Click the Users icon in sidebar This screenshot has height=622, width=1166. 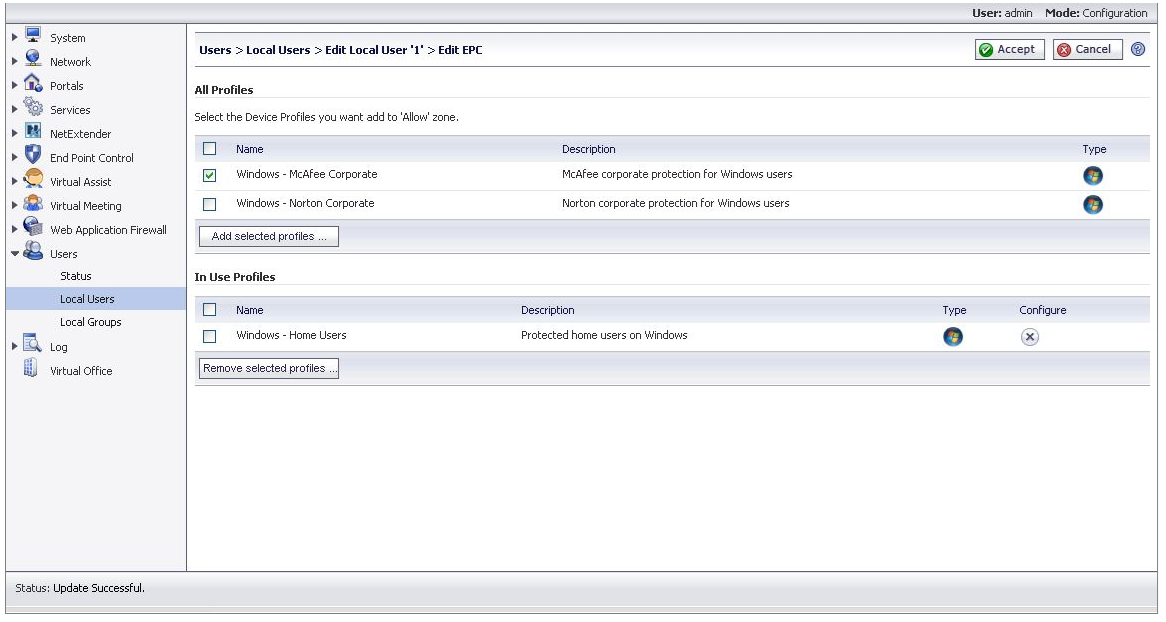point(33,251)
